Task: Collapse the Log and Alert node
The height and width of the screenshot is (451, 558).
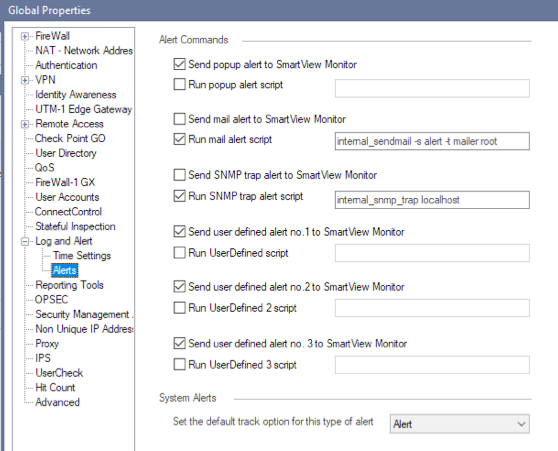Action: point(25,241)
